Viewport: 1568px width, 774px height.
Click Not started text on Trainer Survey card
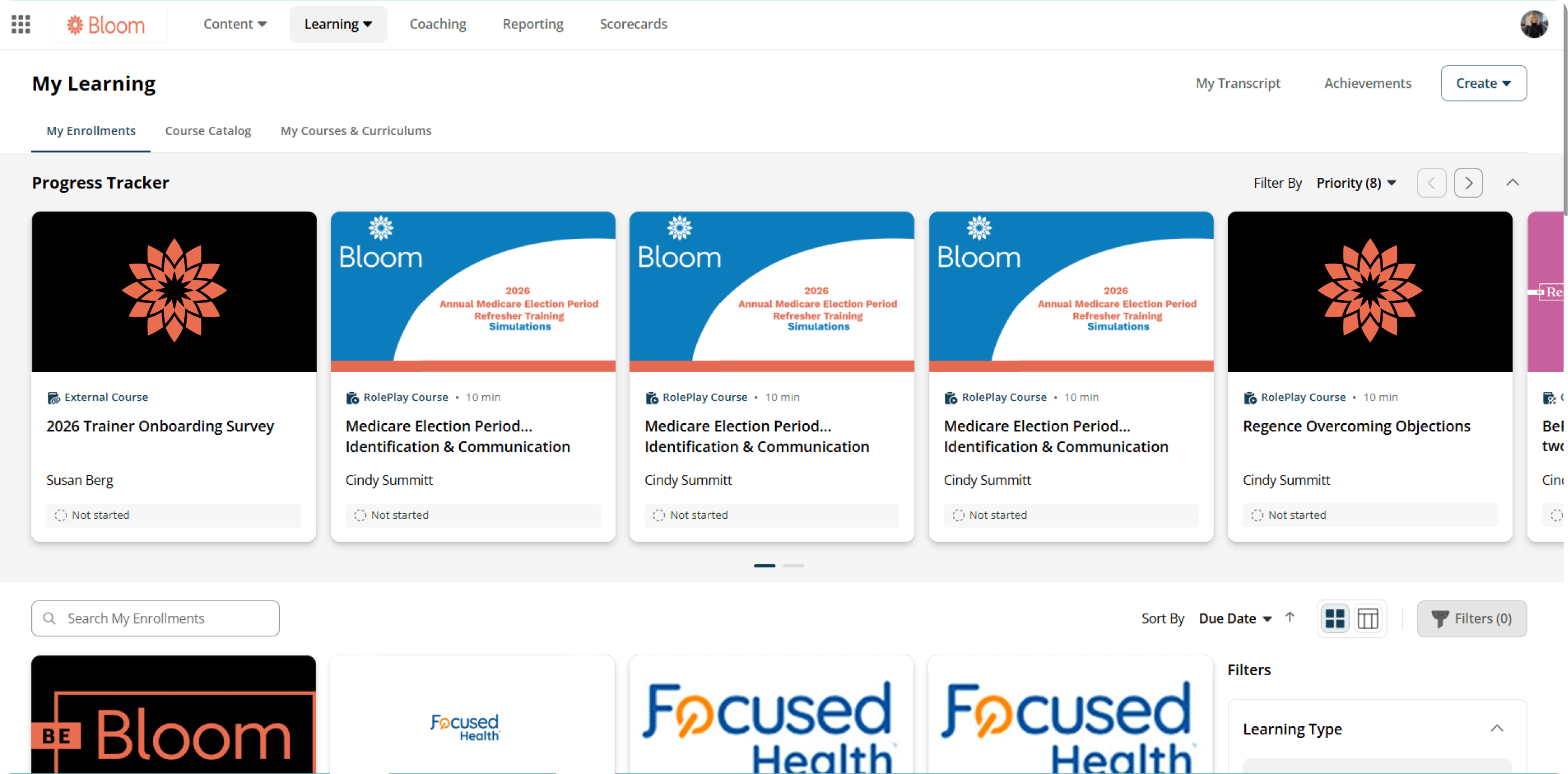point(100,515)
